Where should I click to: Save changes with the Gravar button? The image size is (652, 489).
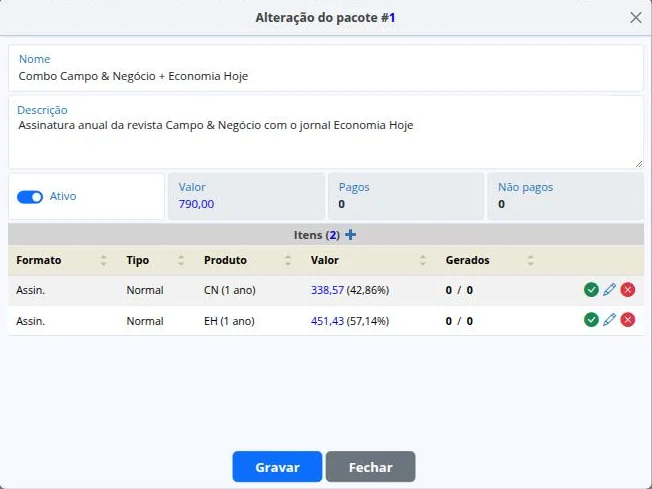pos(277,467)
